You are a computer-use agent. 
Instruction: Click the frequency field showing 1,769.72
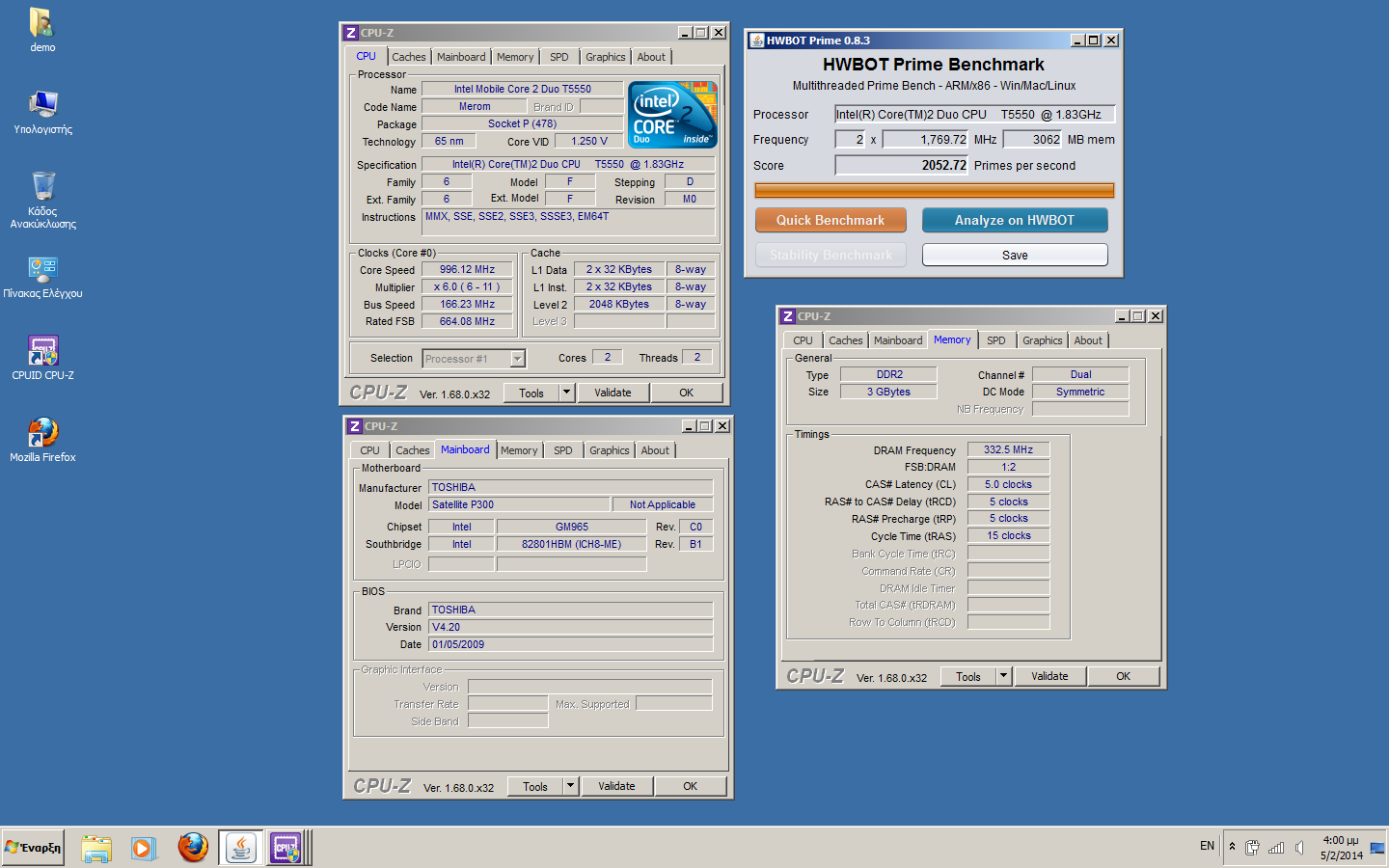tap(925, 139)
